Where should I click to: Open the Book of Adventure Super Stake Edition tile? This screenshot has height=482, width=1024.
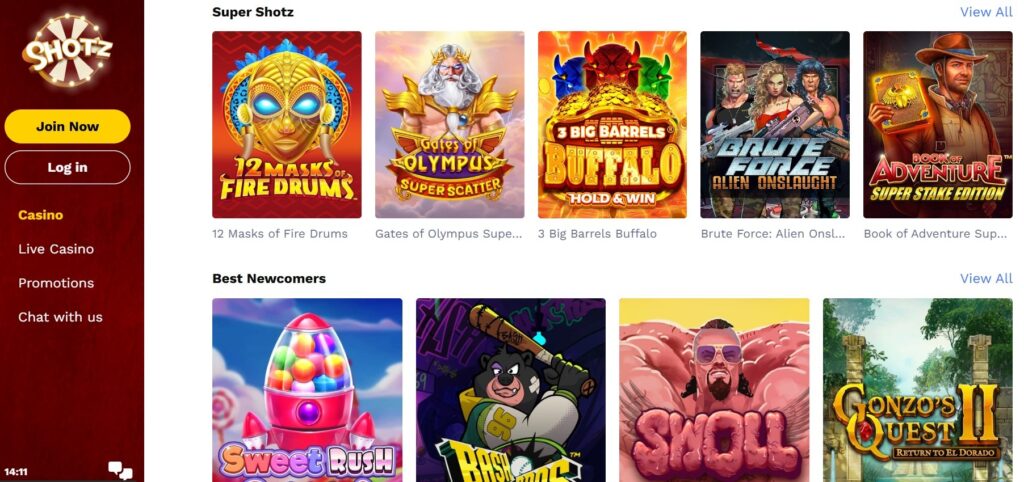(x=938, y=125)
